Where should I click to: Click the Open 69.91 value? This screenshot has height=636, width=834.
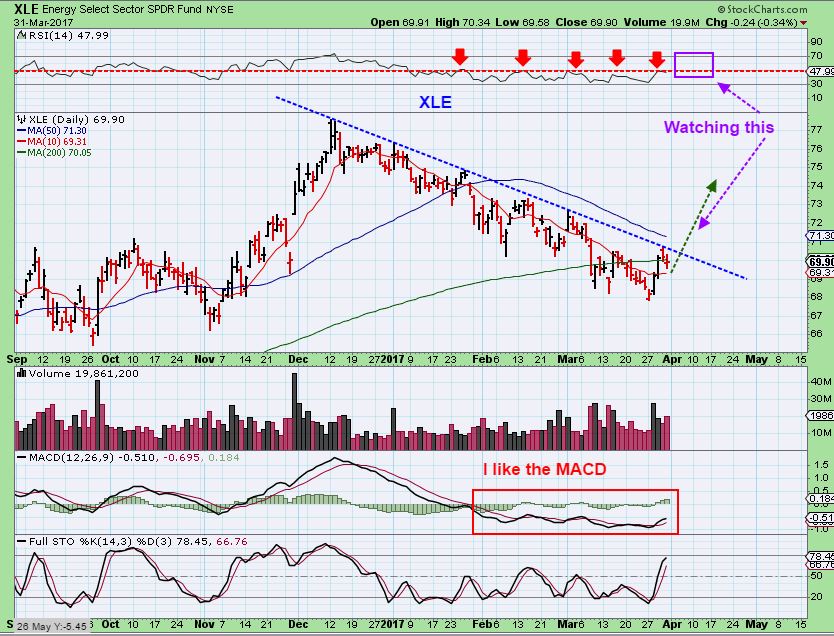401,22
